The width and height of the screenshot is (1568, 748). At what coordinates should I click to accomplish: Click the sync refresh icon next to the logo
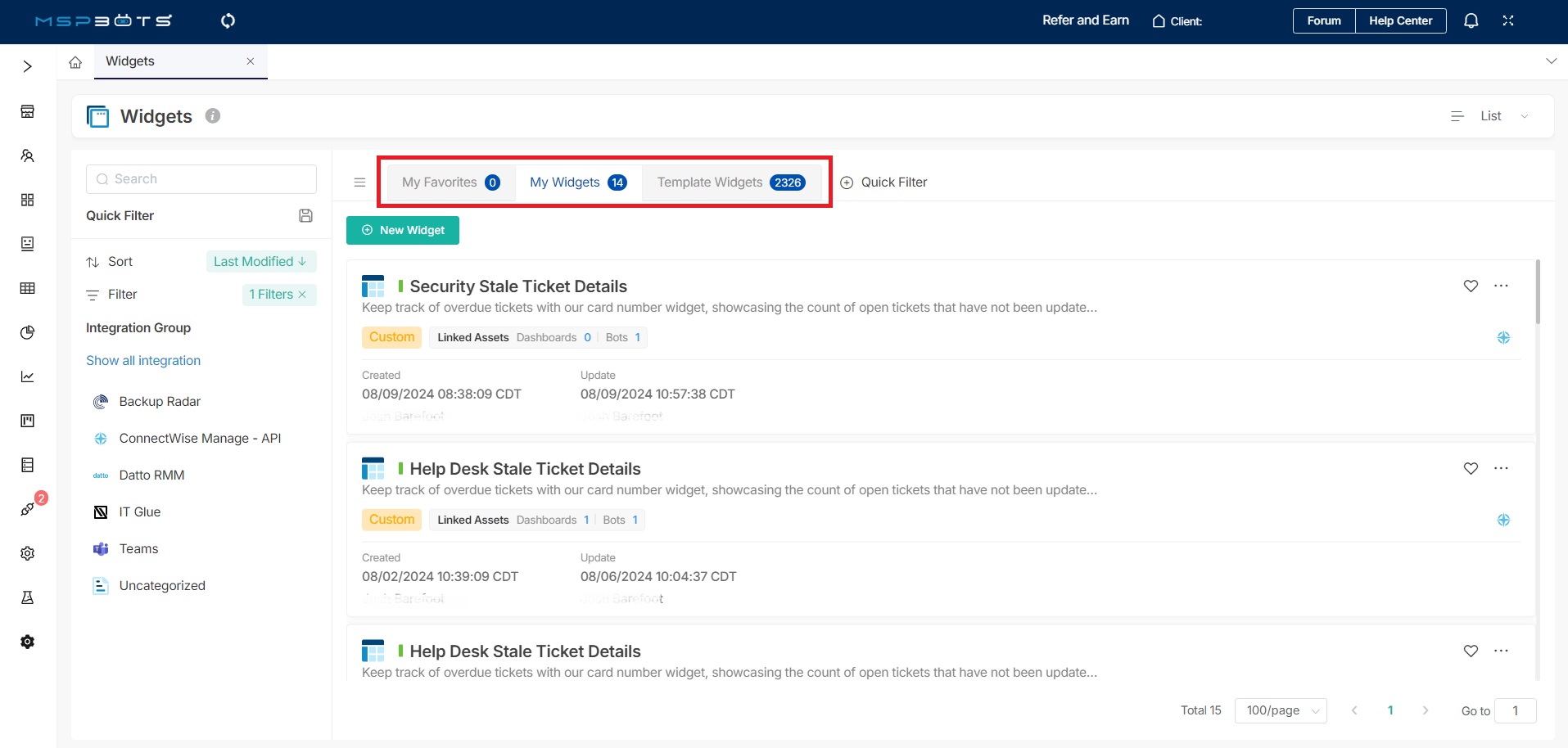[x=228, y=20]
